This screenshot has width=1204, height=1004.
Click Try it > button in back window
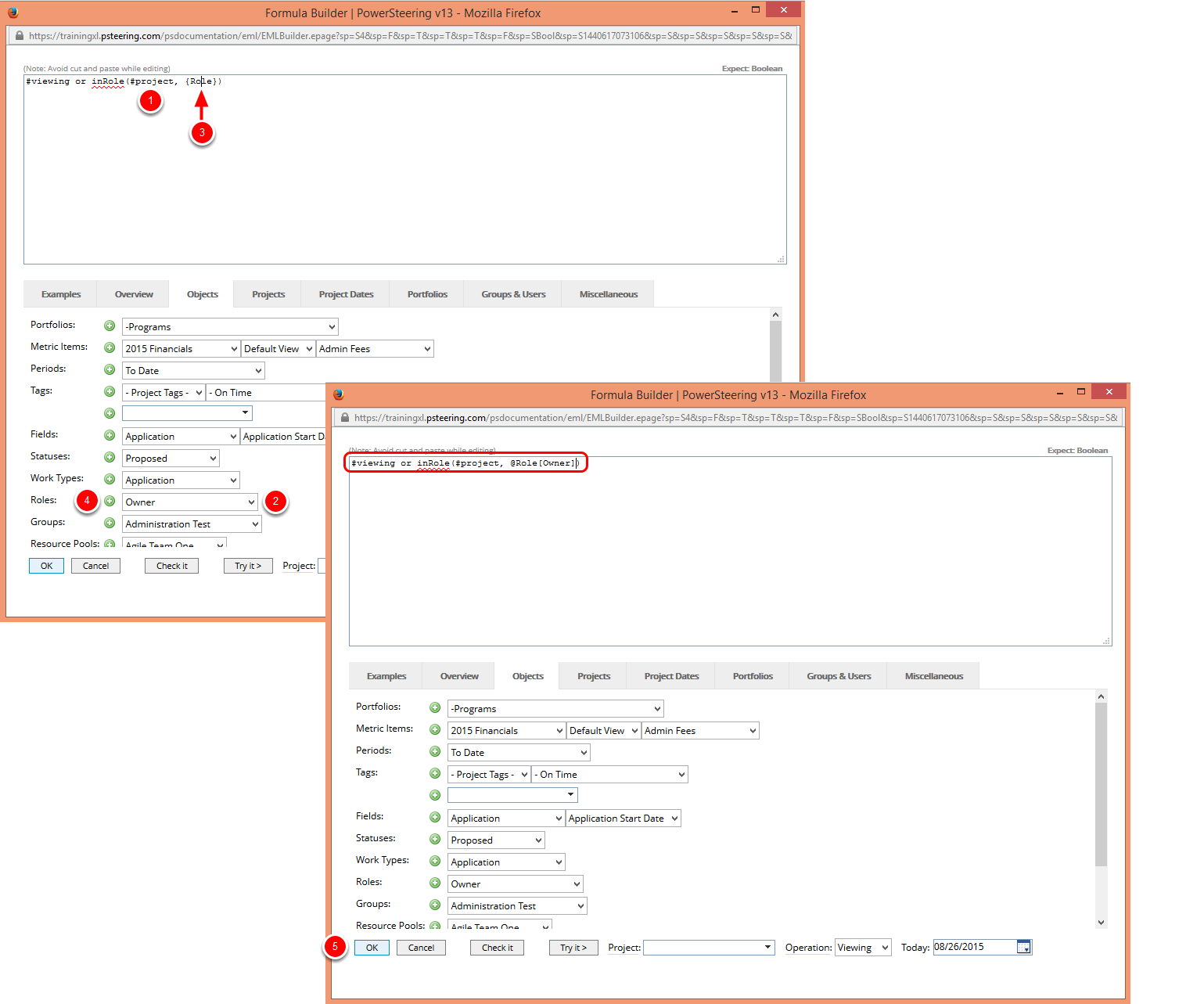tap(248, 566)
